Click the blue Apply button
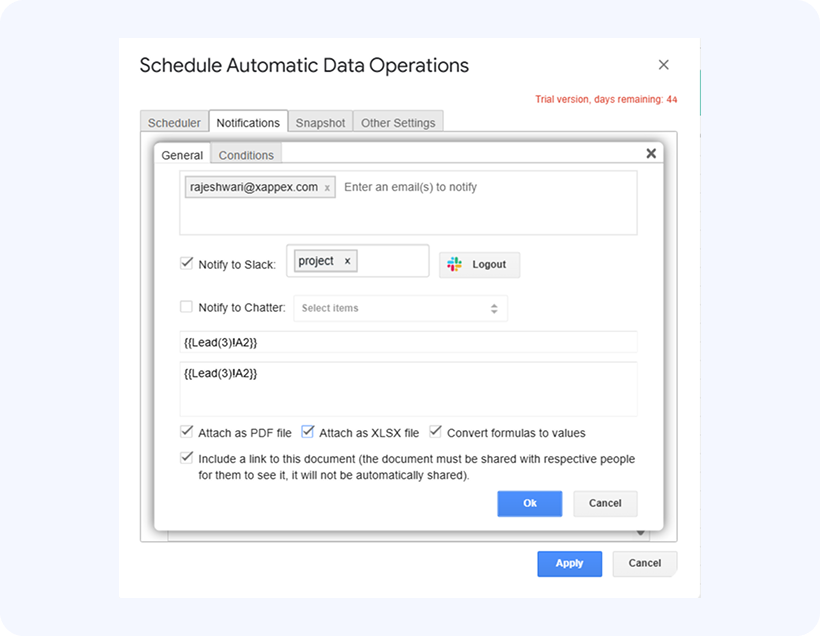Viewport: 820px width, 636px height. [569, 563]
